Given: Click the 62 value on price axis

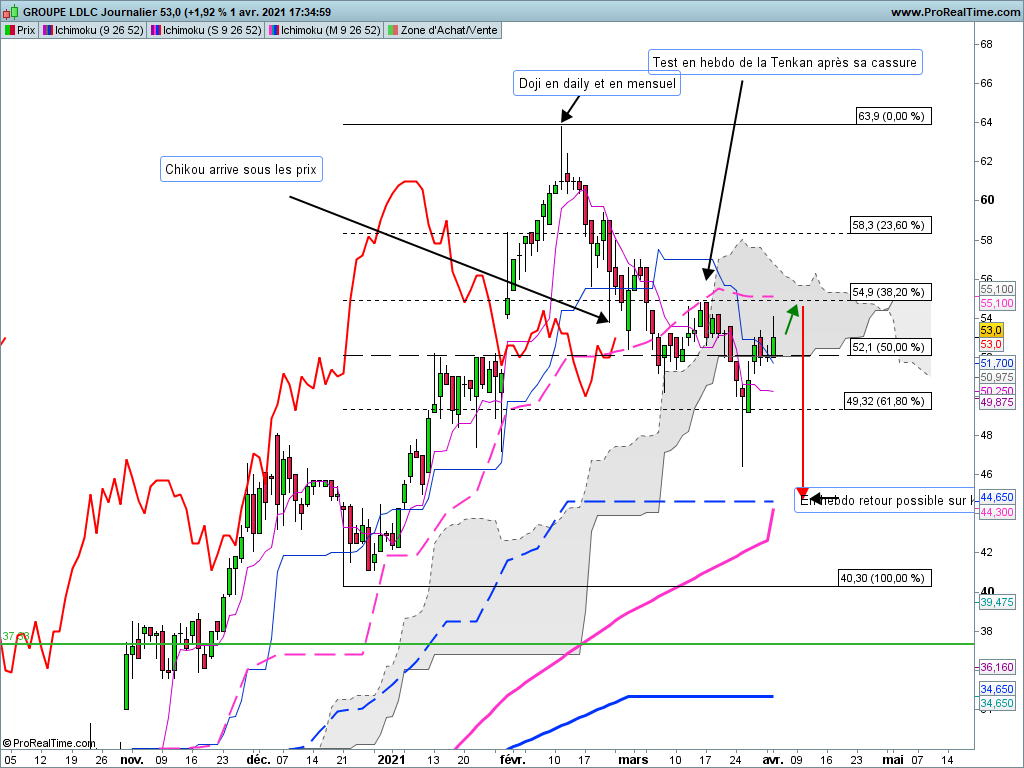Looking at the screenshot, I should pos(986,161).
